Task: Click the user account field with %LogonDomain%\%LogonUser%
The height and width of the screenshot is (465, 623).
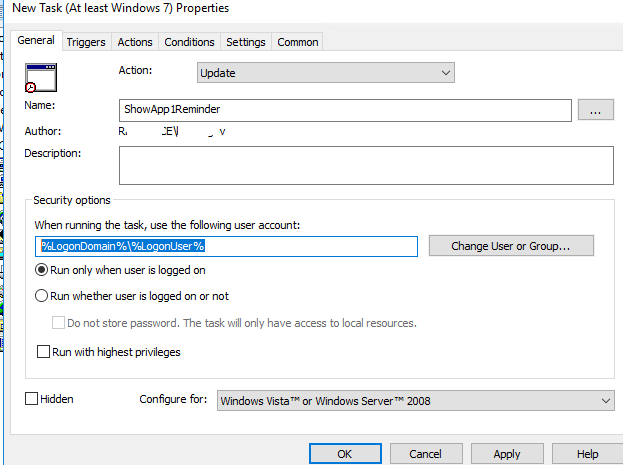Action: click(226, 246)
